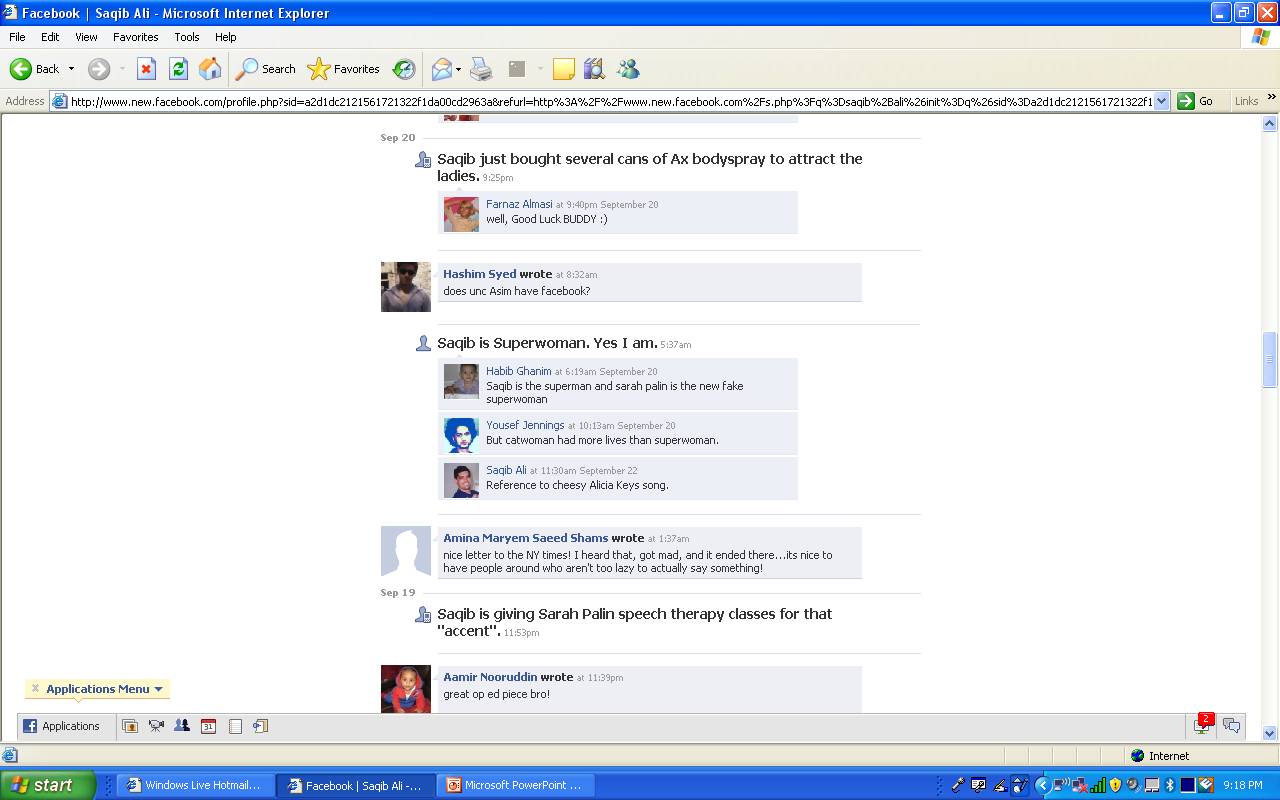1280x800 pixels.
Task: Open Hashim Syed's profile link
Action: click(480, 274)
